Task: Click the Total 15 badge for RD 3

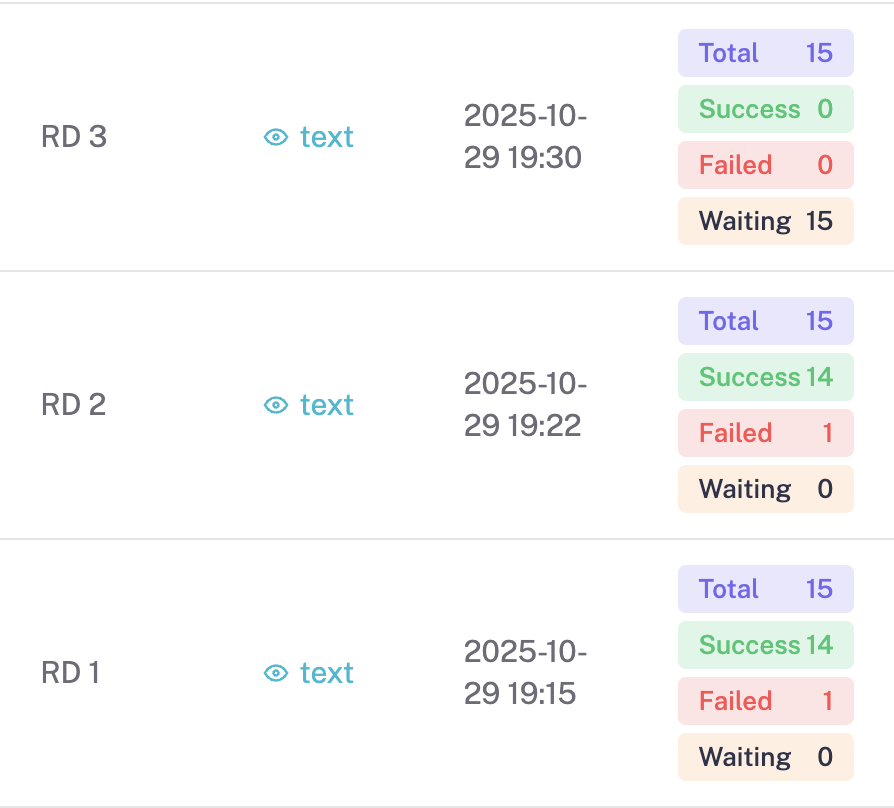Action: 765,53
